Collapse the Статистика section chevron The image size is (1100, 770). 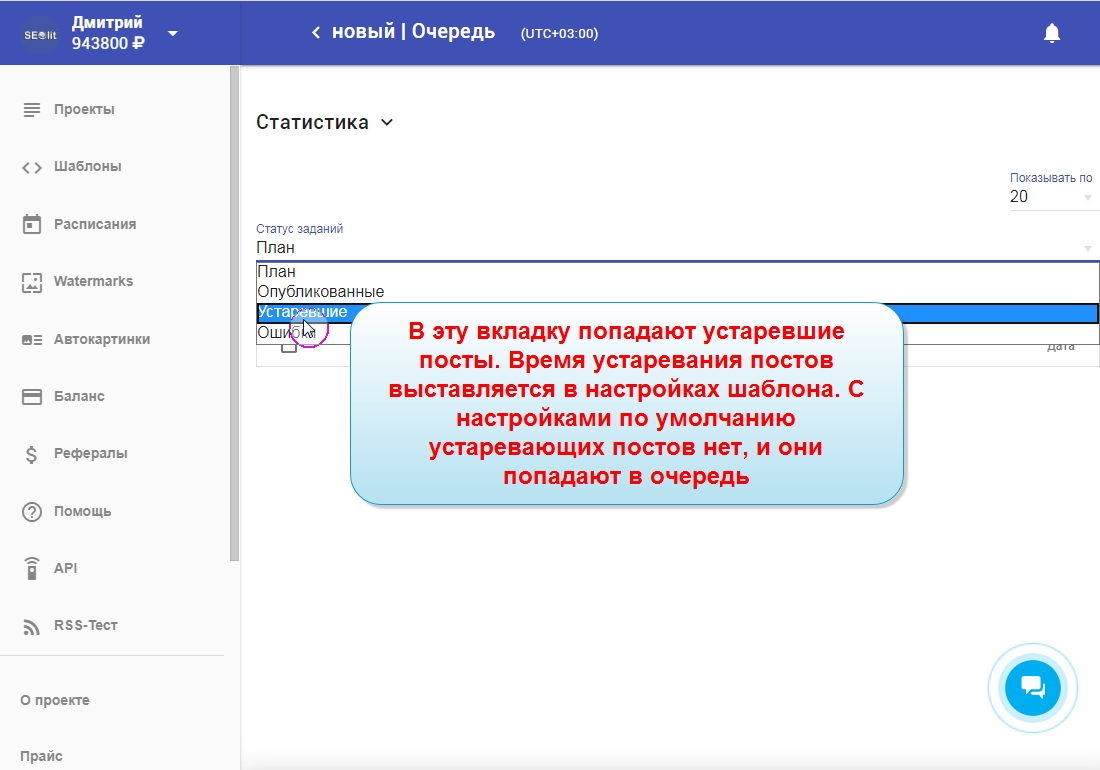[387, 123]
